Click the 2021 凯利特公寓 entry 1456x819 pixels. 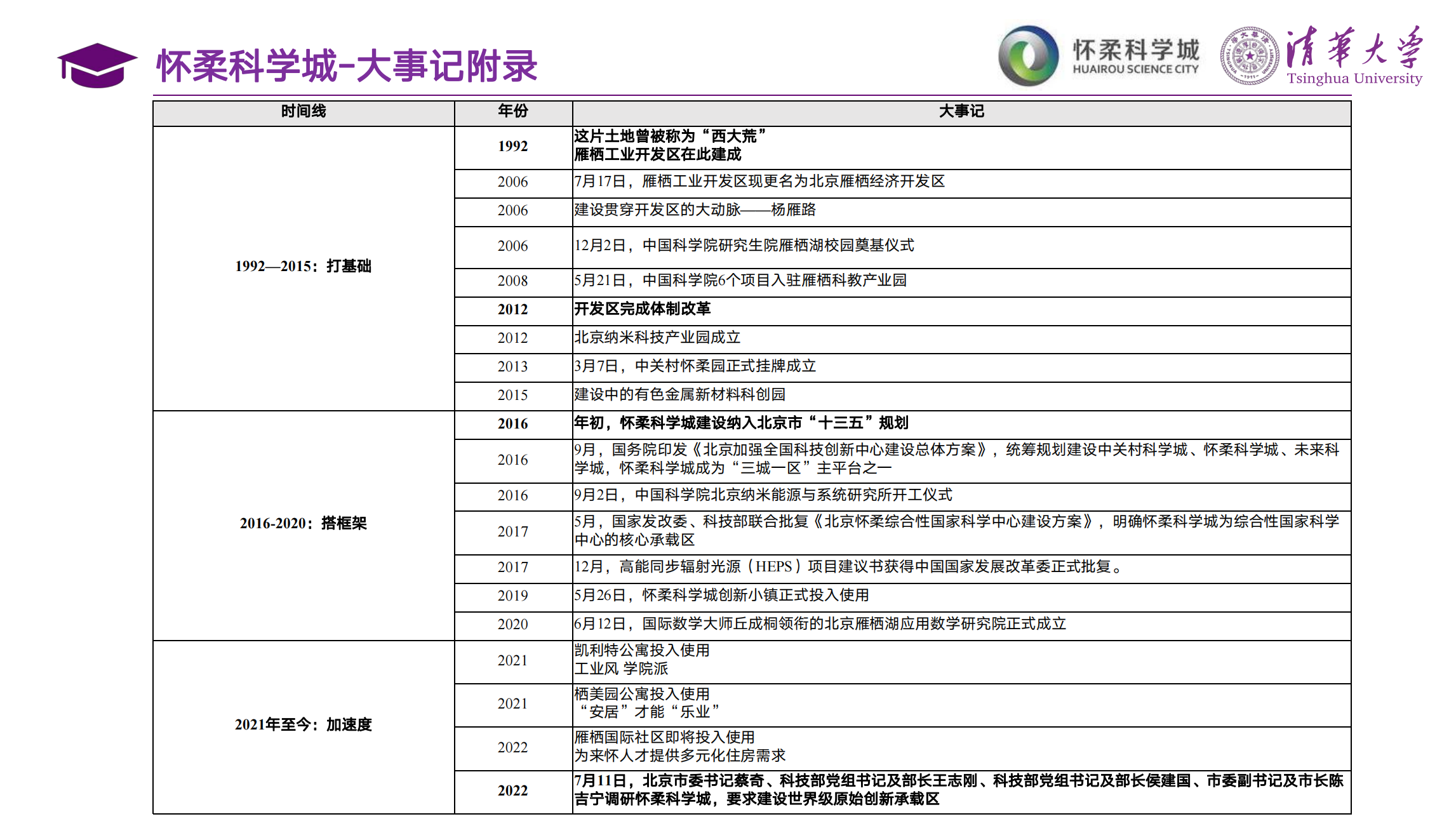pos(641,659)
